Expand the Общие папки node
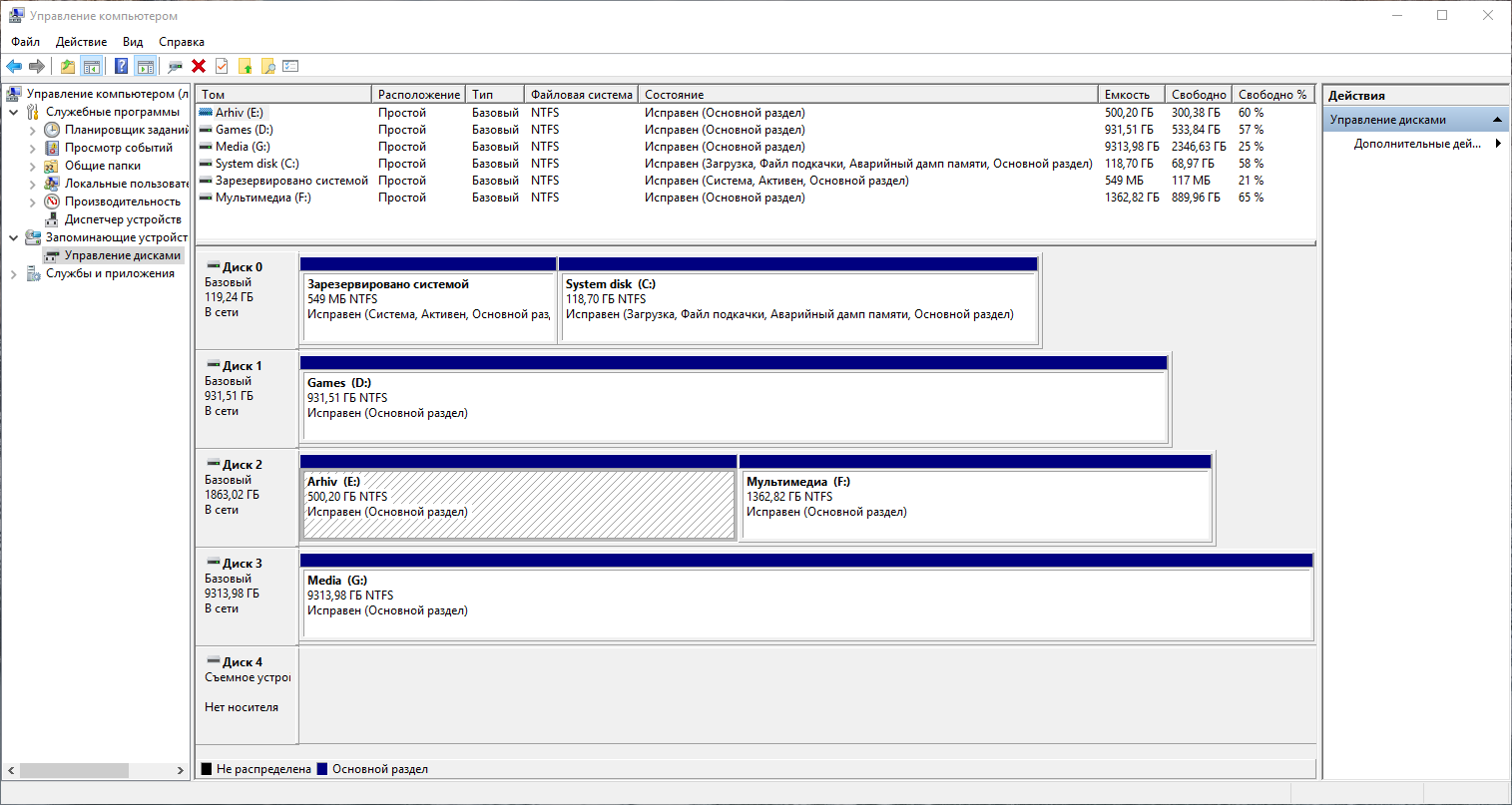 [32, 166]
